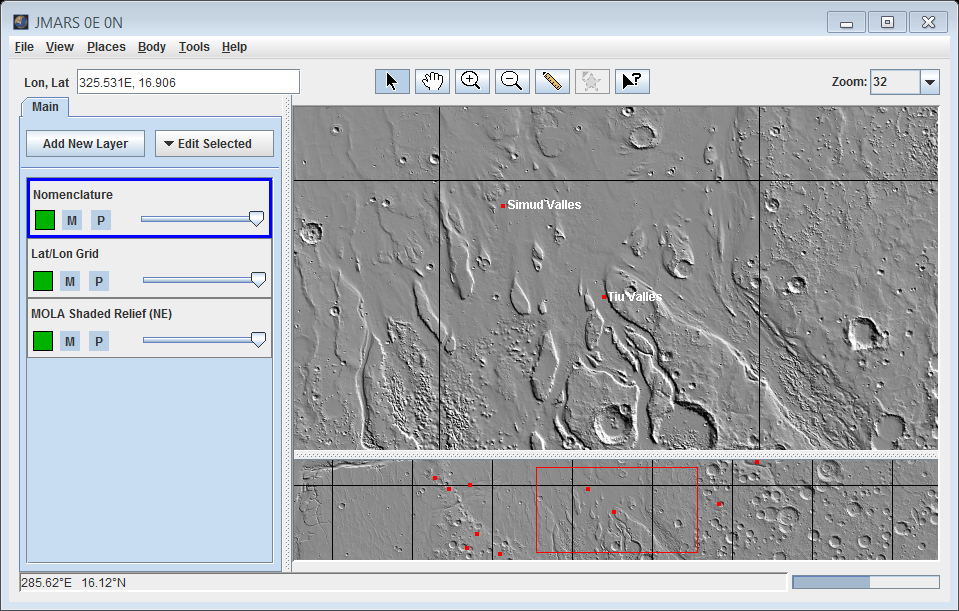Click the Simud Valles landmark marker

tap(504, 206)
